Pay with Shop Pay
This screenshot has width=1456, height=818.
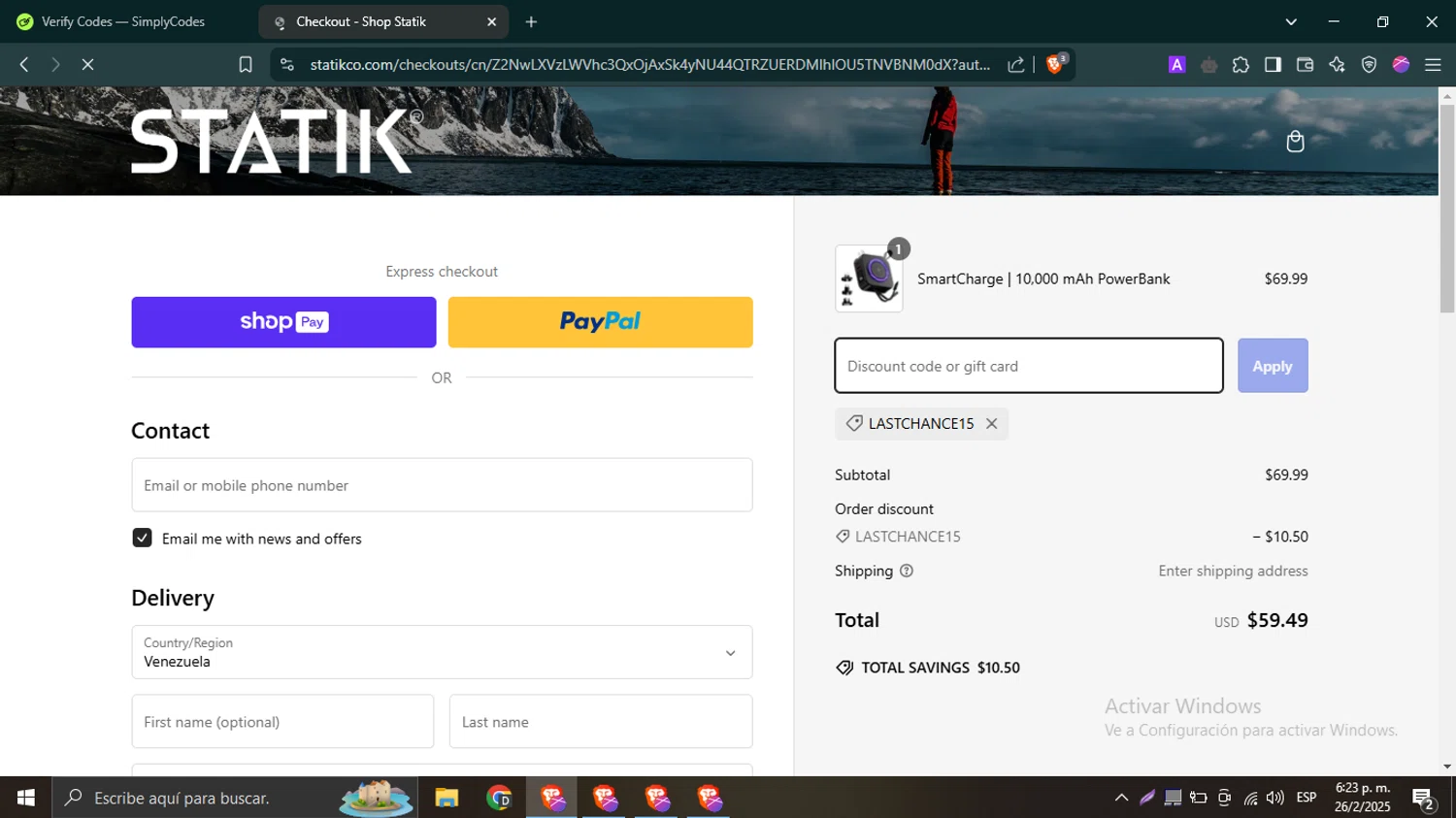pyautogui.click(x=283, y=322)
